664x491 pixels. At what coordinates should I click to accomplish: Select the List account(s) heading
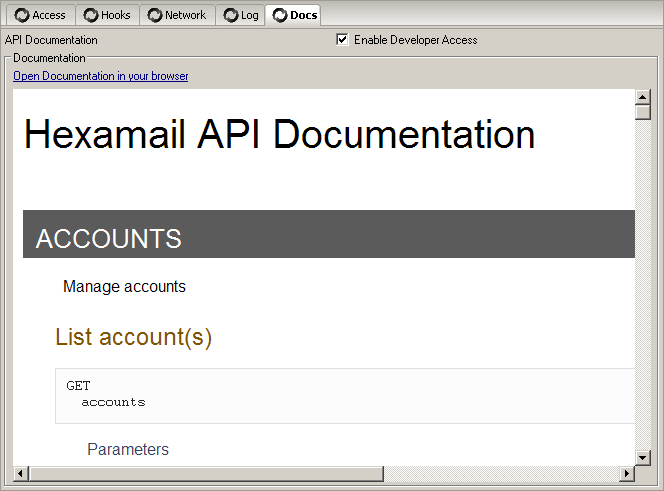133,337
